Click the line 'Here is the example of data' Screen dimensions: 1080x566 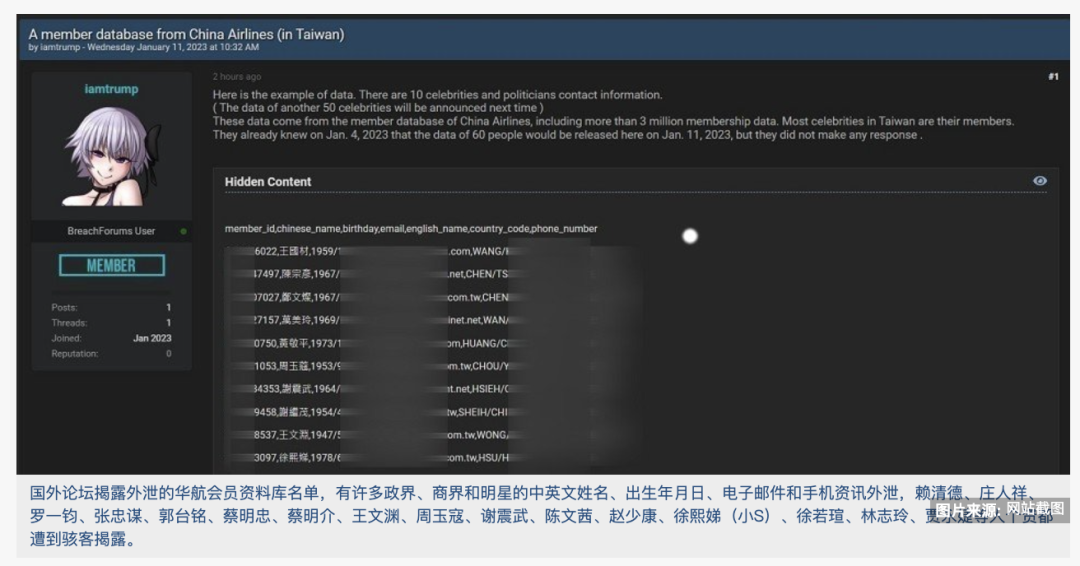437,95
